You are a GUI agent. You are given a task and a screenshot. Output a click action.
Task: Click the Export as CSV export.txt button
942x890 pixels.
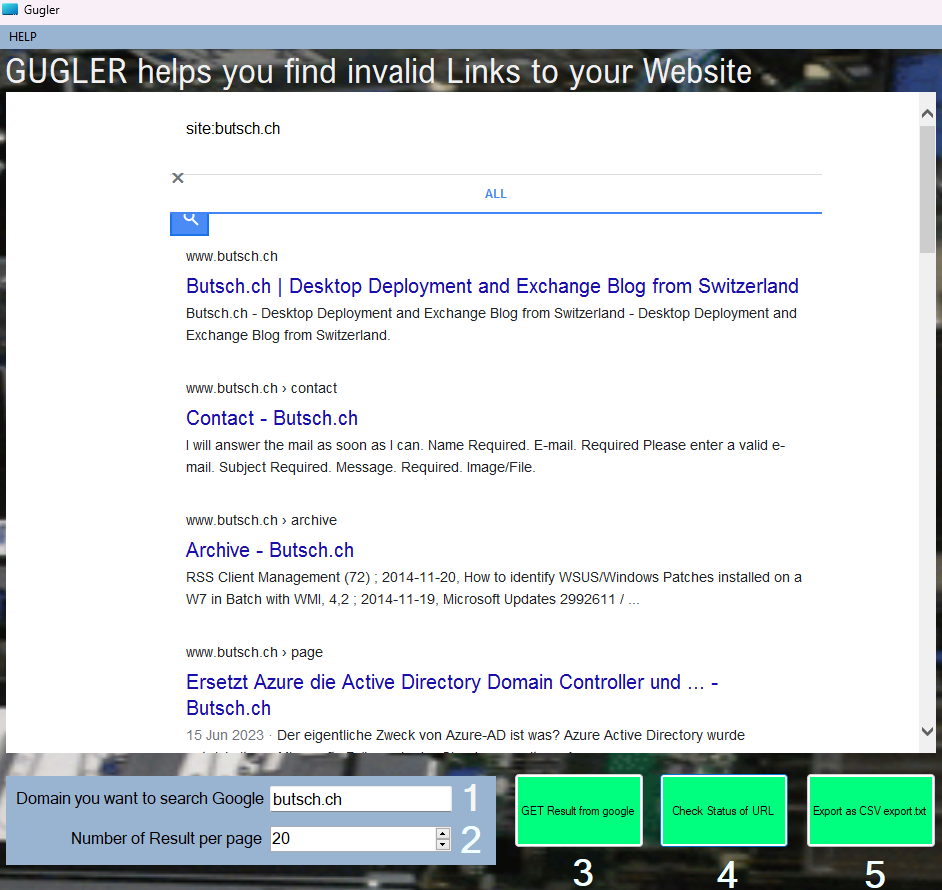click(870, 811)
